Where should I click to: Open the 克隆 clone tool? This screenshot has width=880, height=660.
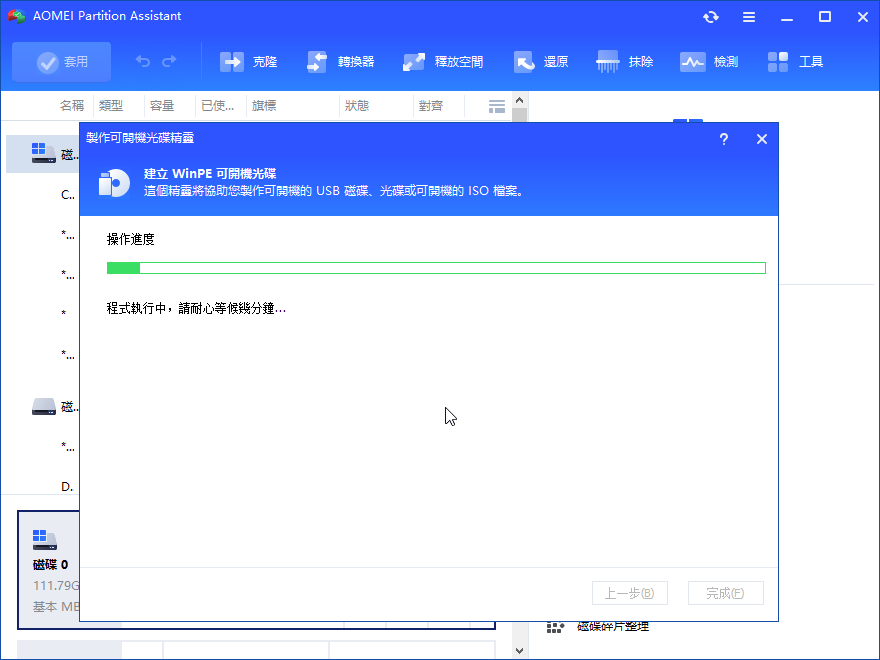pyautogui.click(x=248, y=62)
